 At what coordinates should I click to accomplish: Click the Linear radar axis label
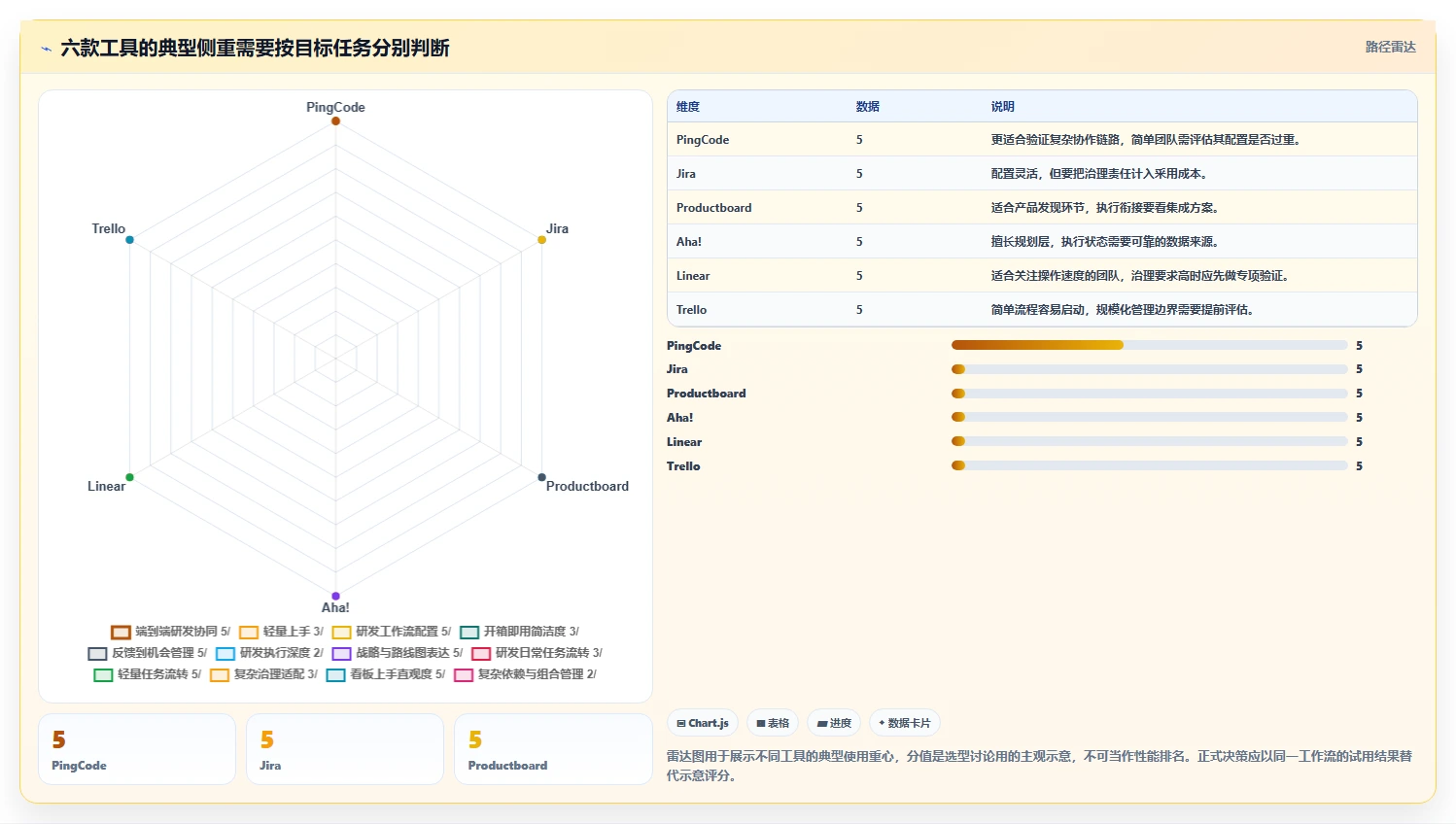(x=106, y=486)
